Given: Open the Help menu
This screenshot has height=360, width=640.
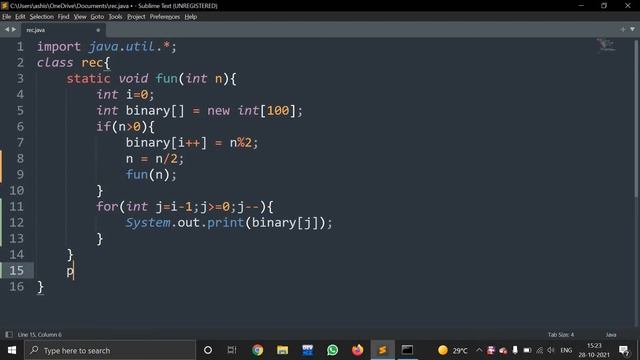Looking at the screenshot, I should tap(191, 17).
